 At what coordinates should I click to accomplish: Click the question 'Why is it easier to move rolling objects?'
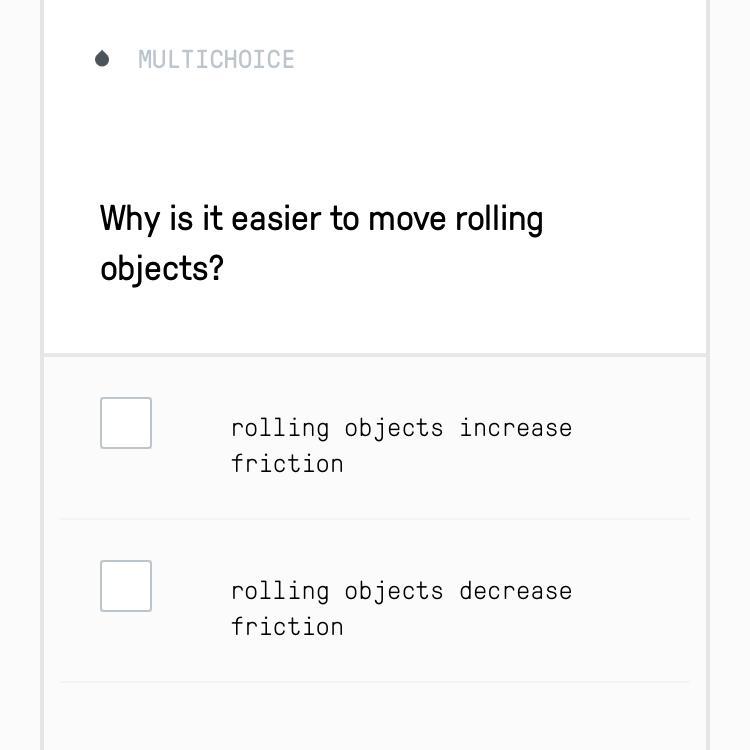click(322, 243)
